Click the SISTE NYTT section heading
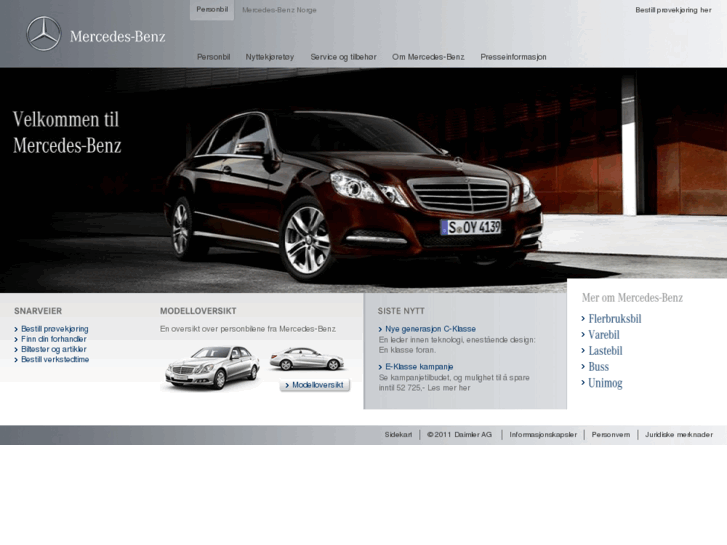Image resolution: width=727 pixels, height=545 pixels. pyautogui.click(x=401, y=311)
